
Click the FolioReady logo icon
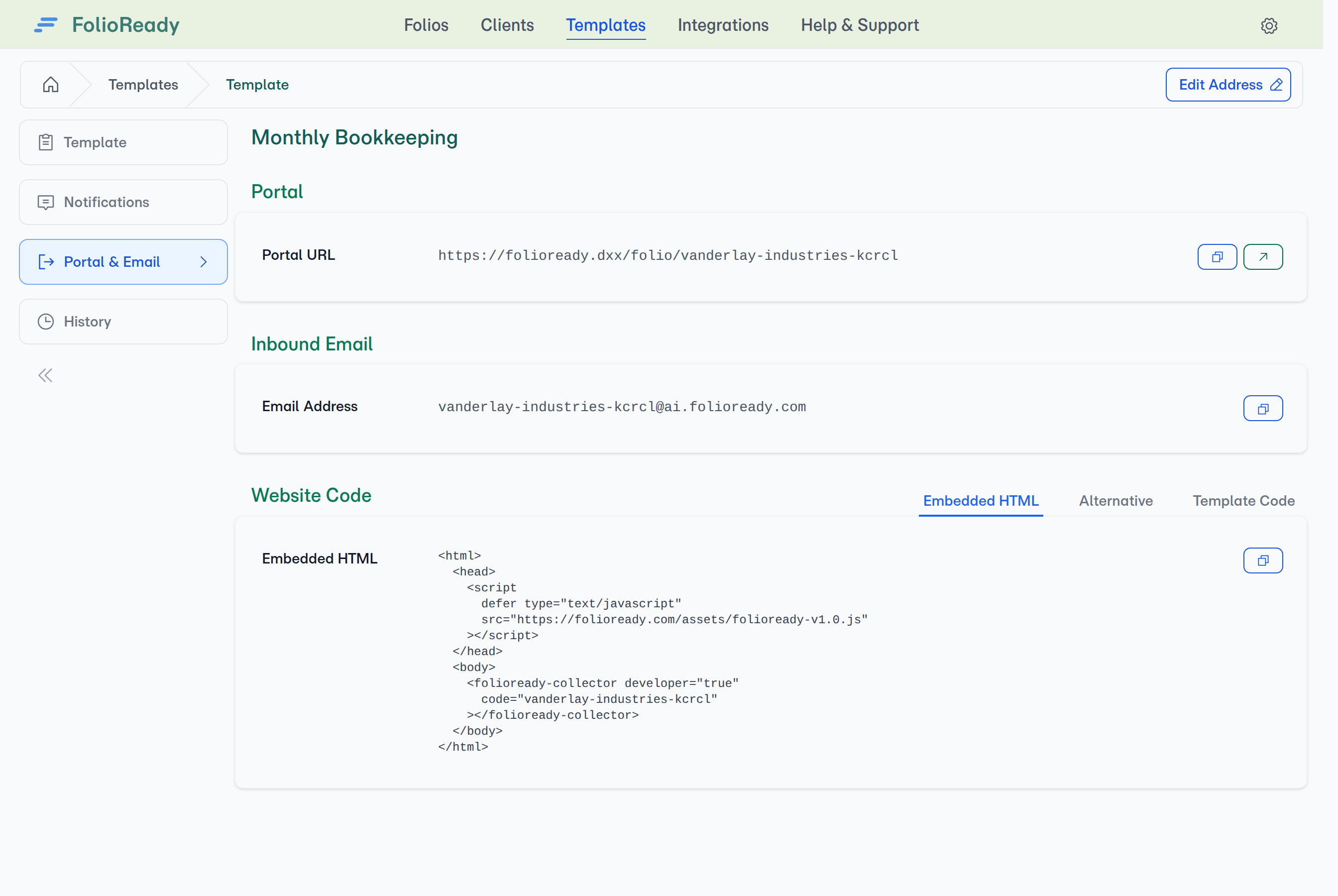pos(46,25)
